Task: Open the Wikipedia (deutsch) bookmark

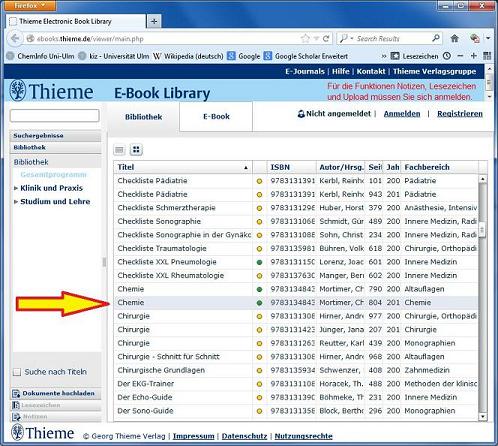Action: point(188,56)
